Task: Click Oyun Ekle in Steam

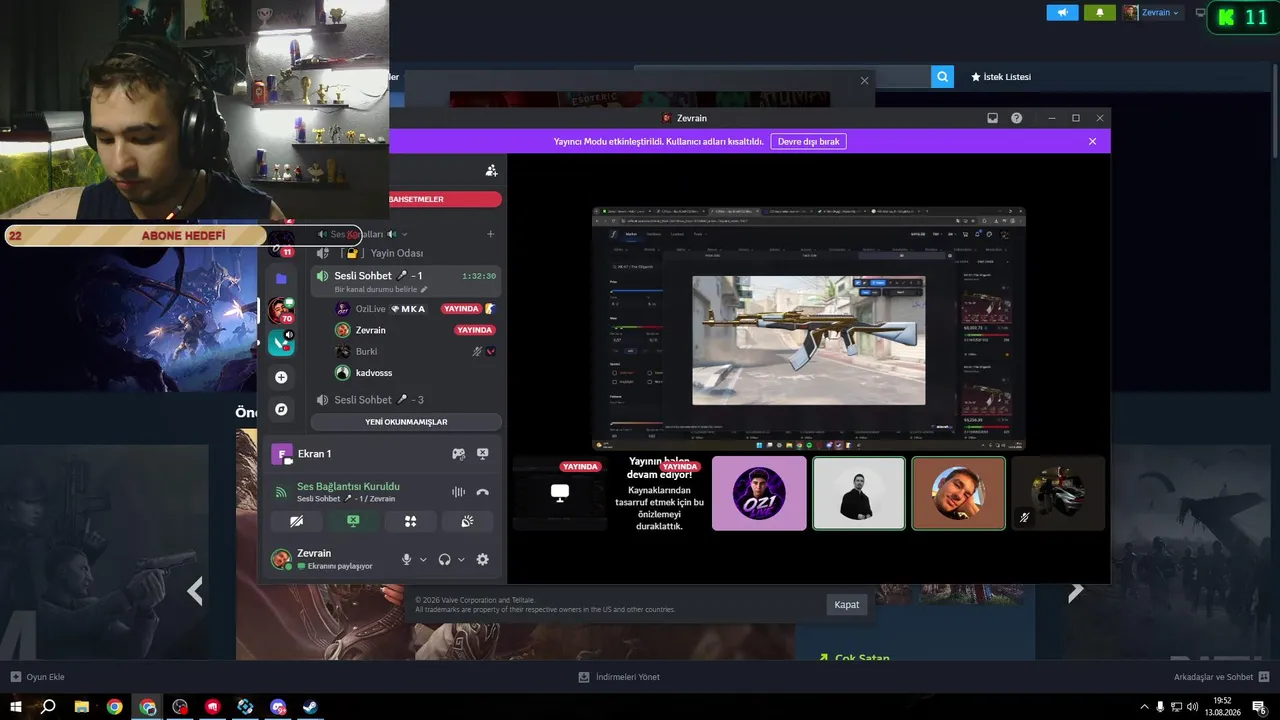Action: click(38, 677)
